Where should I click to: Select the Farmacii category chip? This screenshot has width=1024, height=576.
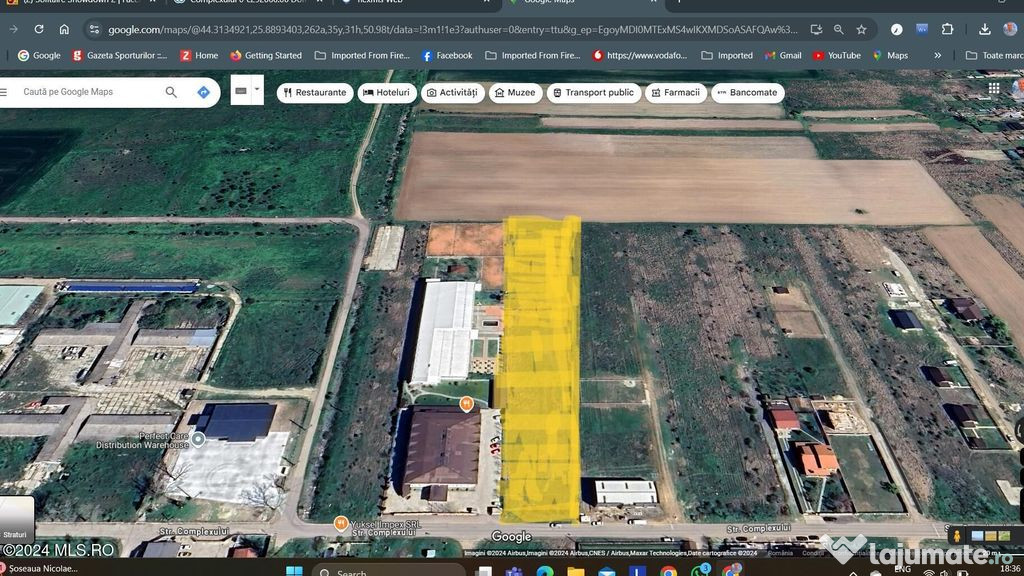pyautogui.click(x=676, y=93)
